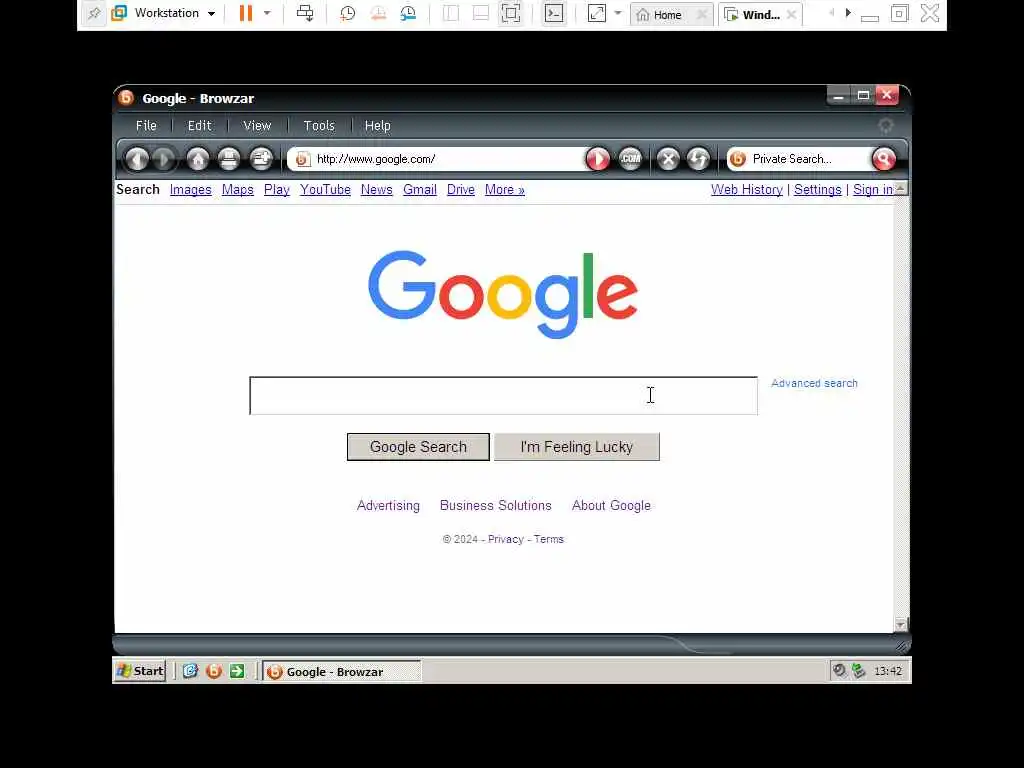Viewport: 1024px width, 768px height.
Task: Click the Google Search button
Action: [x=418, y=447]
